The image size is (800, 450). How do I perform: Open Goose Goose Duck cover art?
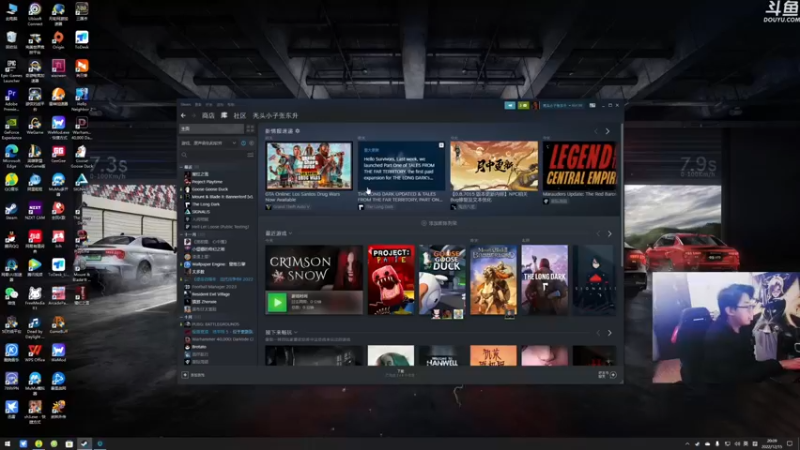(442, 280)
